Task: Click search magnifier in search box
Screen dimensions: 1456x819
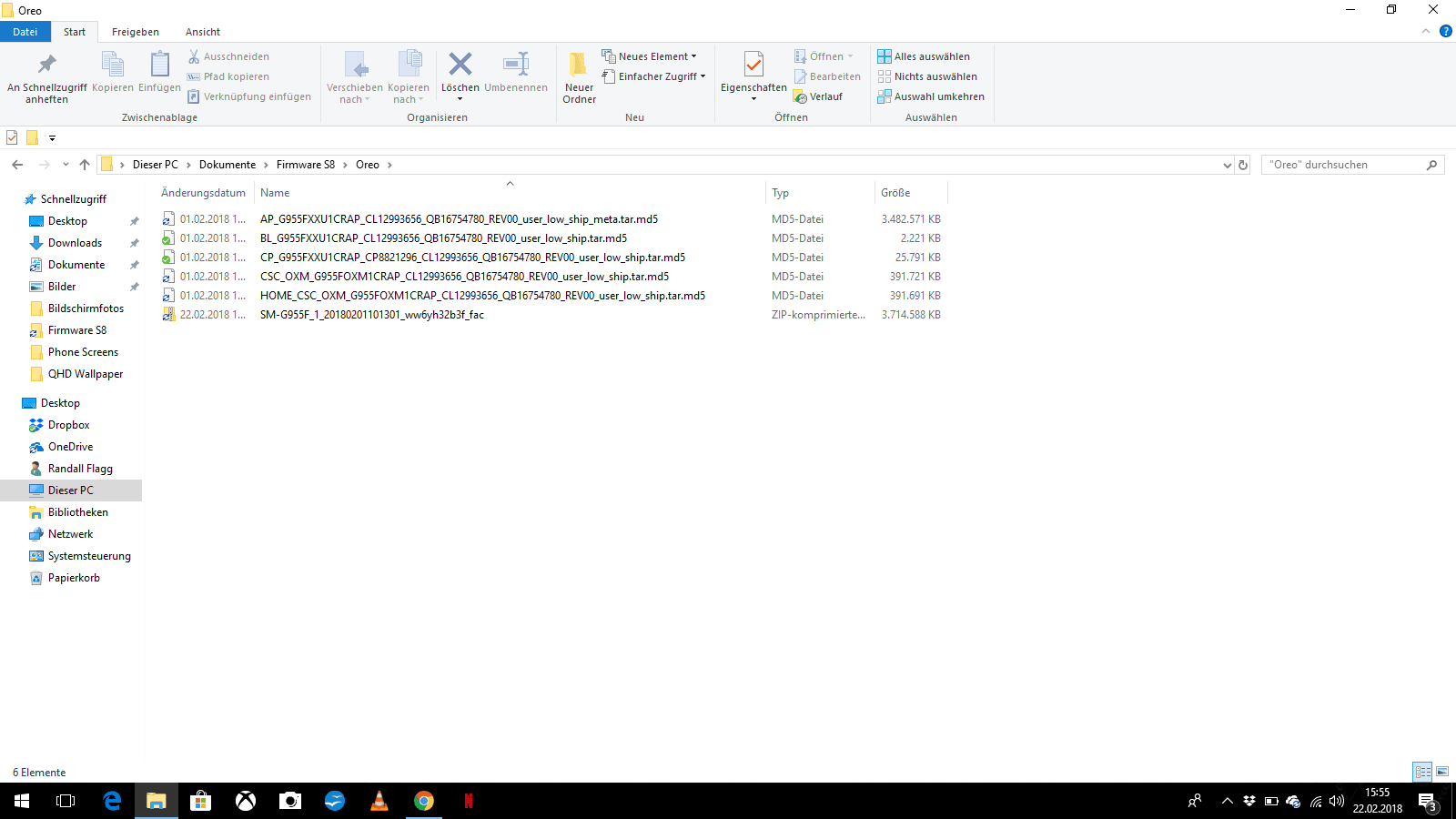Action: point(1431,165)
